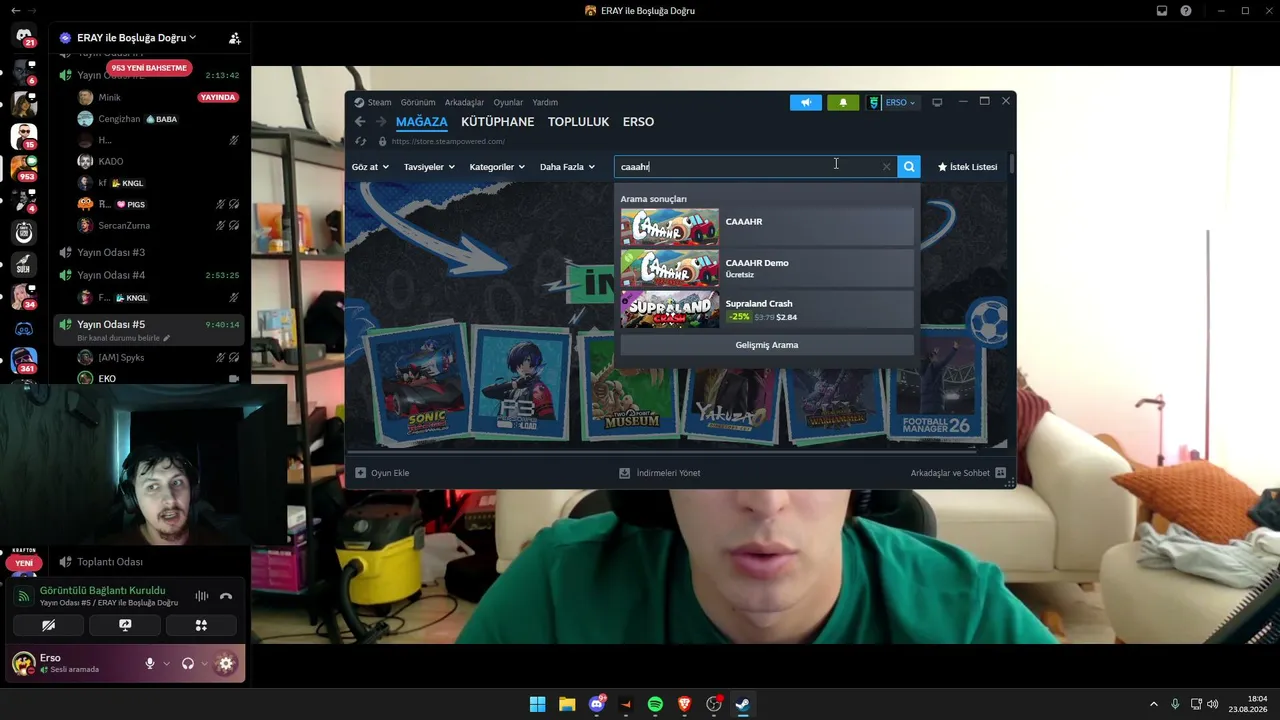
Task: Open Oyunlar menu in Steam
Action: 508,102
